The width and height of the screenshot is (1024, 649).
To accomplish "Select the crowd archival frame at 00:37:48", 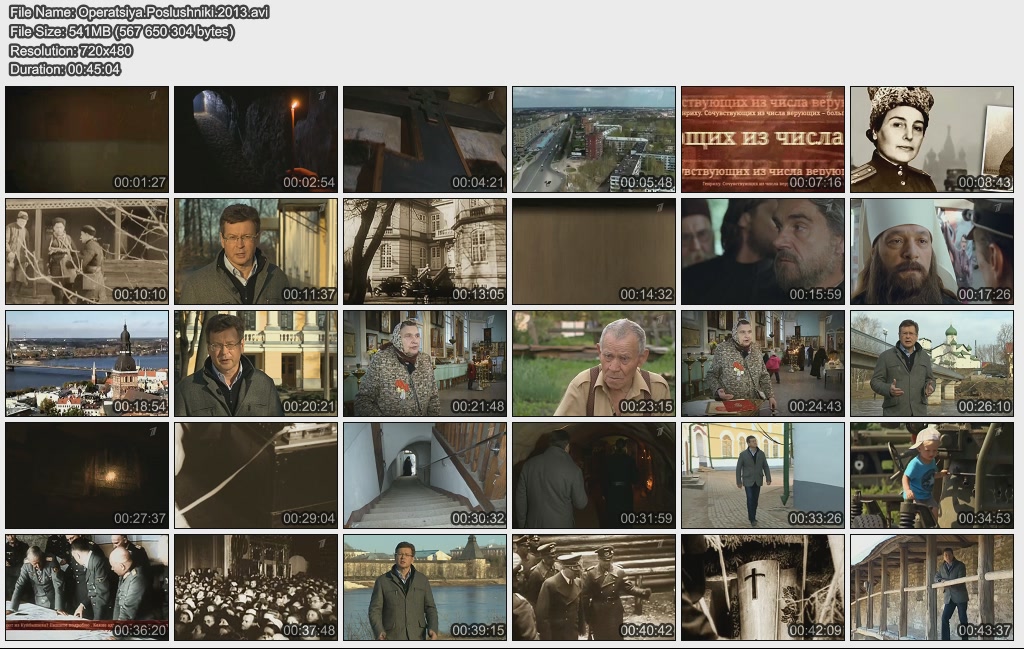I will click(256, 587).
